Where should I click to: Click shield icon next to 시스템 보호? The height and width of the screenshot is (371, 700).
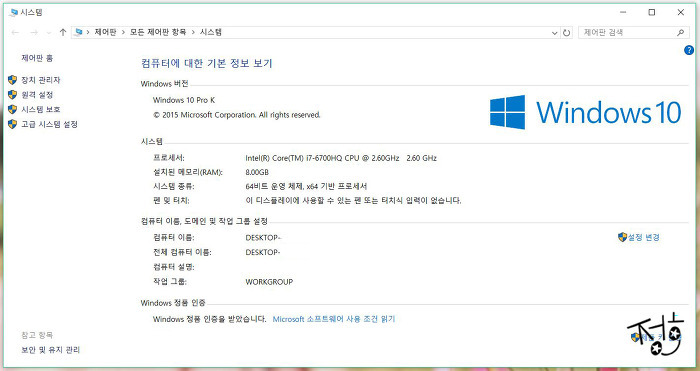click(x=12, y=109)
